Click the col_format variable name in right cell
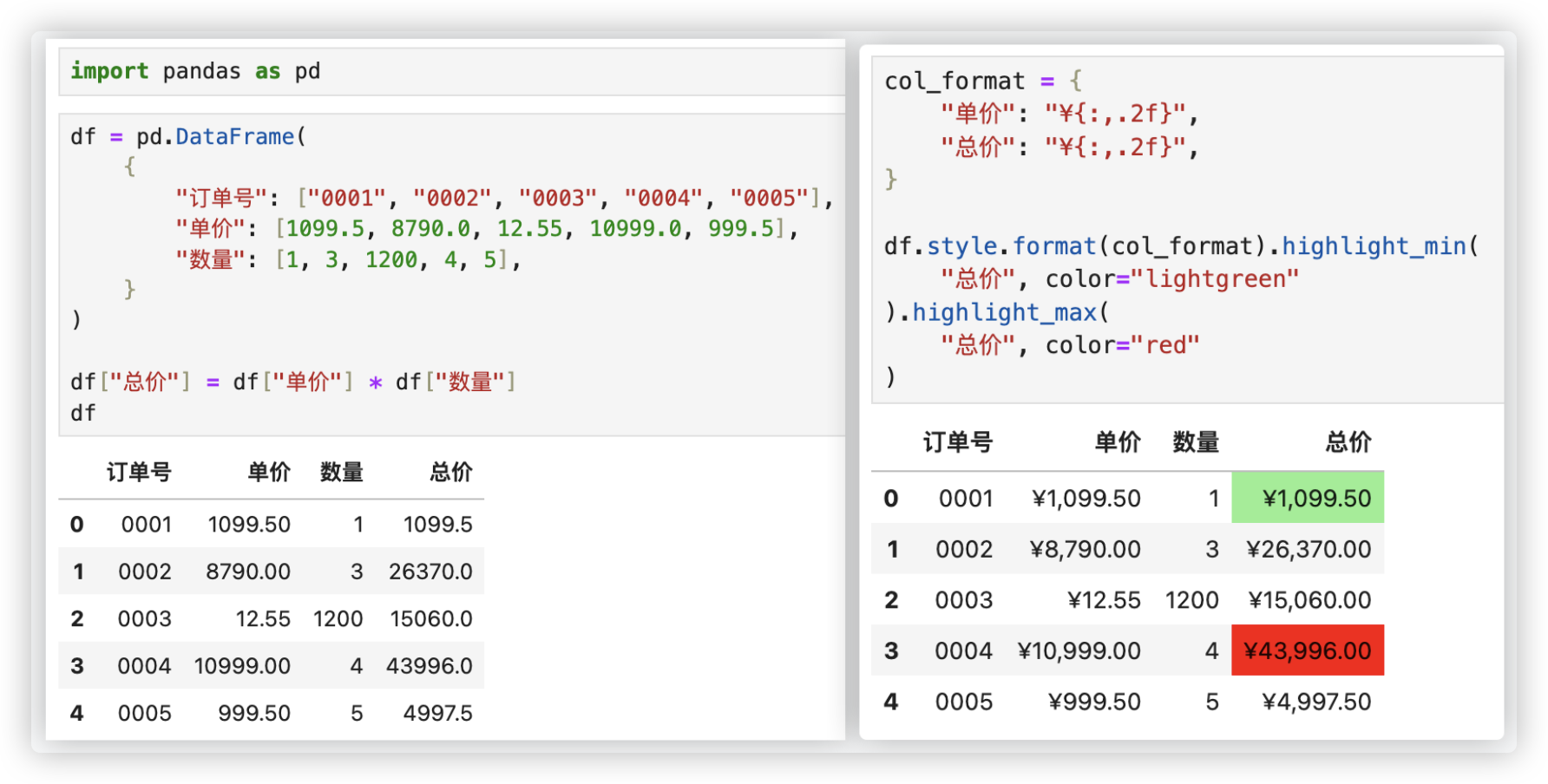This screenshot has width=1548, height=784. click(954, 82)
